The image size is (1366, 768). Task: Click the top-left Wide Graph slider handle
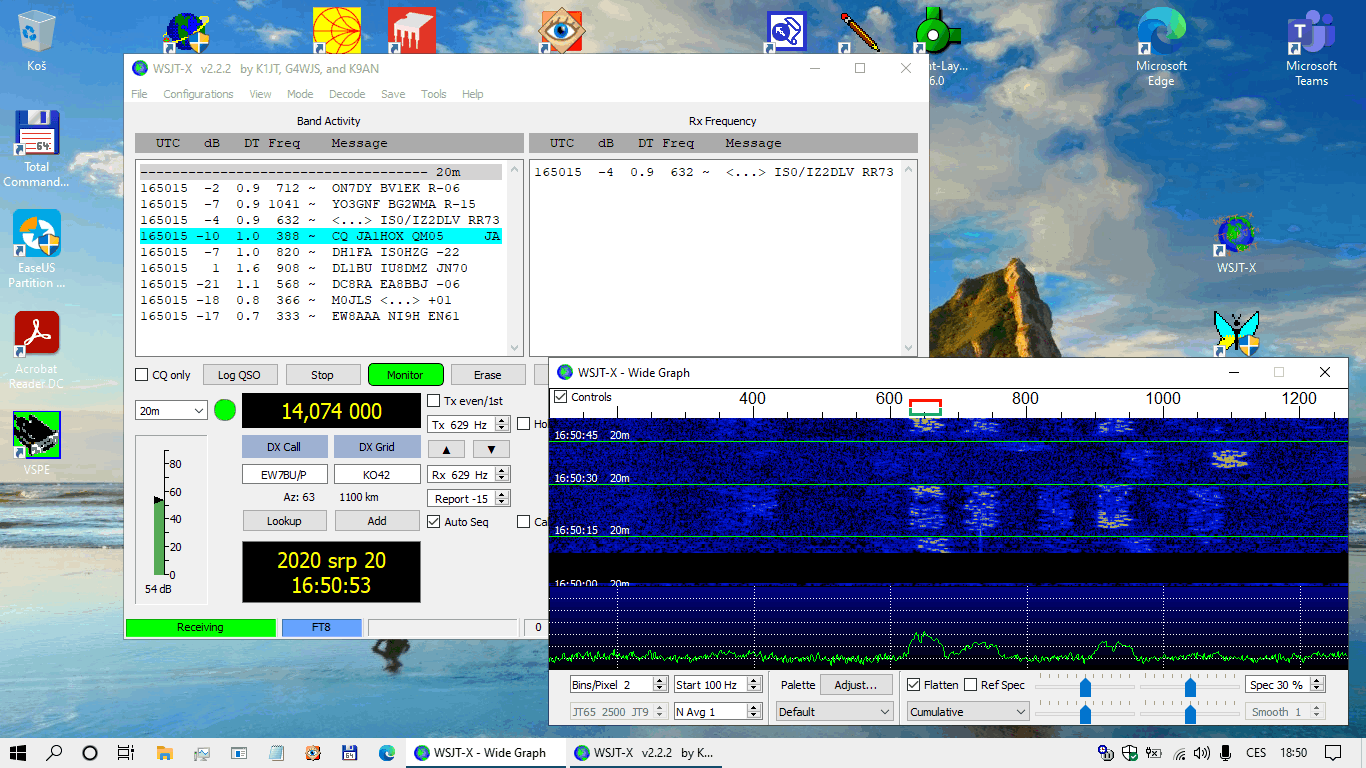(x=1085, y=686)
